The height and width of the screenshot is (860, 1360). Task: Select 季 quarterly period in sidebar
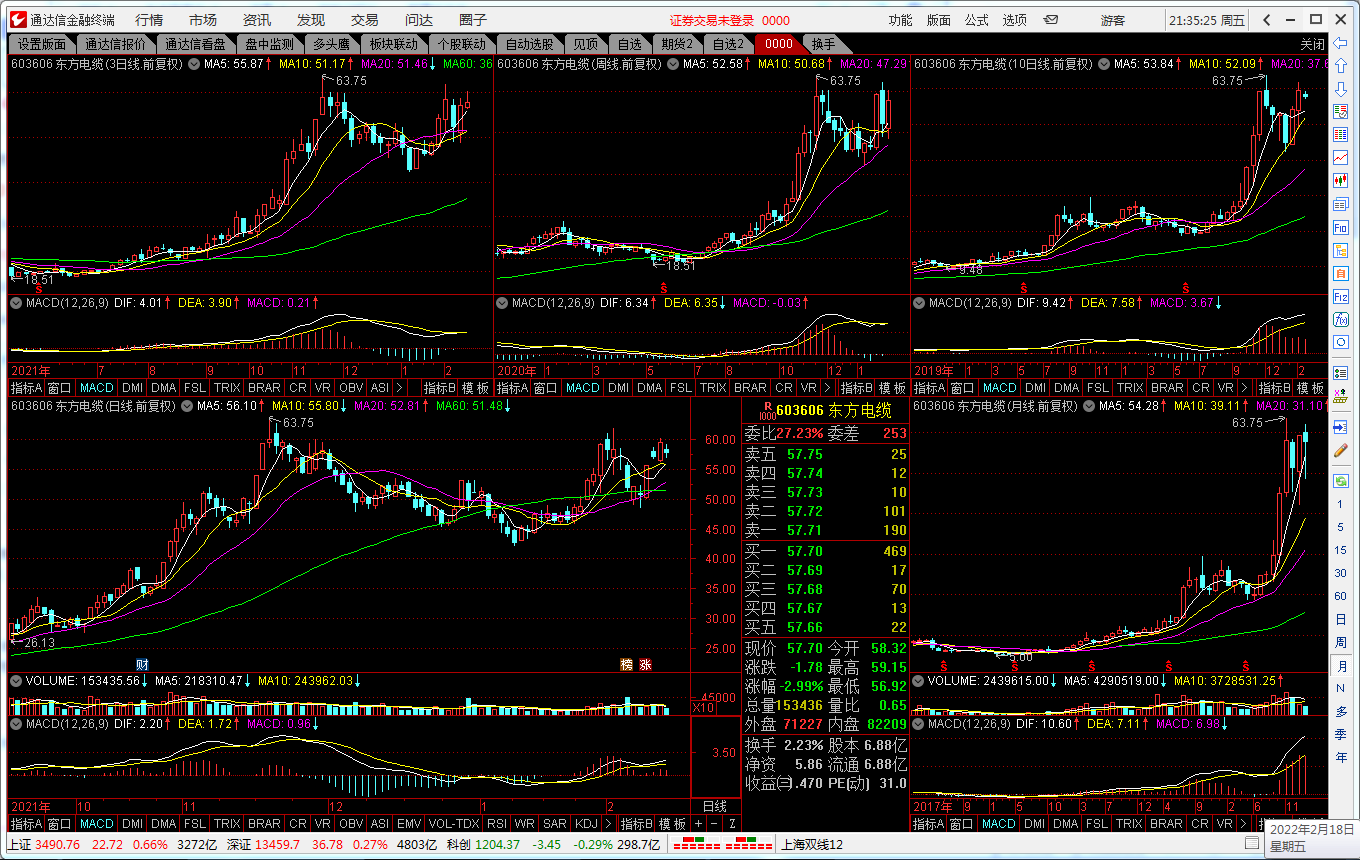click(x=1341, y=734)
